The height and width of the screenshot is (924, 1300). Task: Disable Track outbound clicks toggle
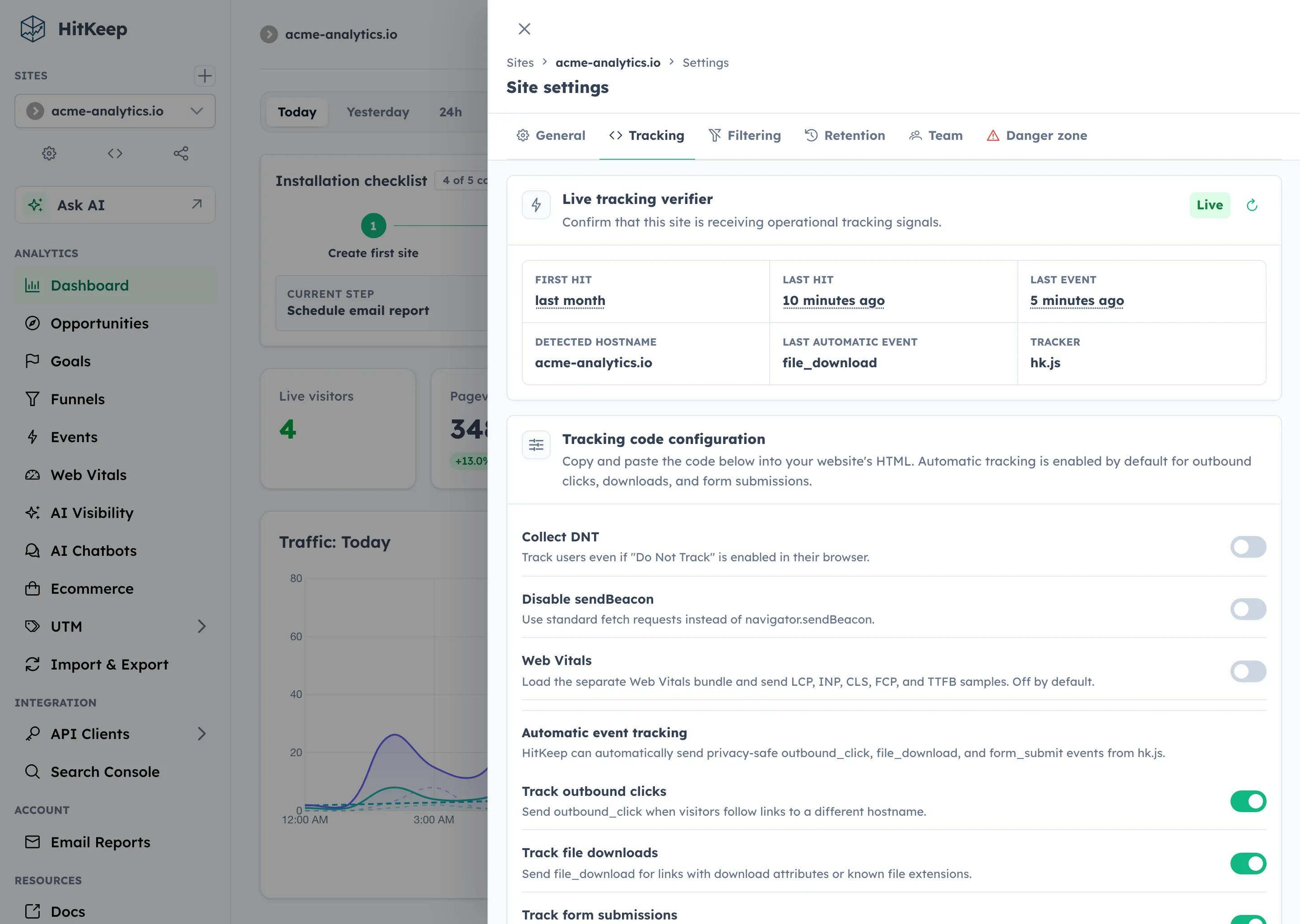[x=1248, y=801]
